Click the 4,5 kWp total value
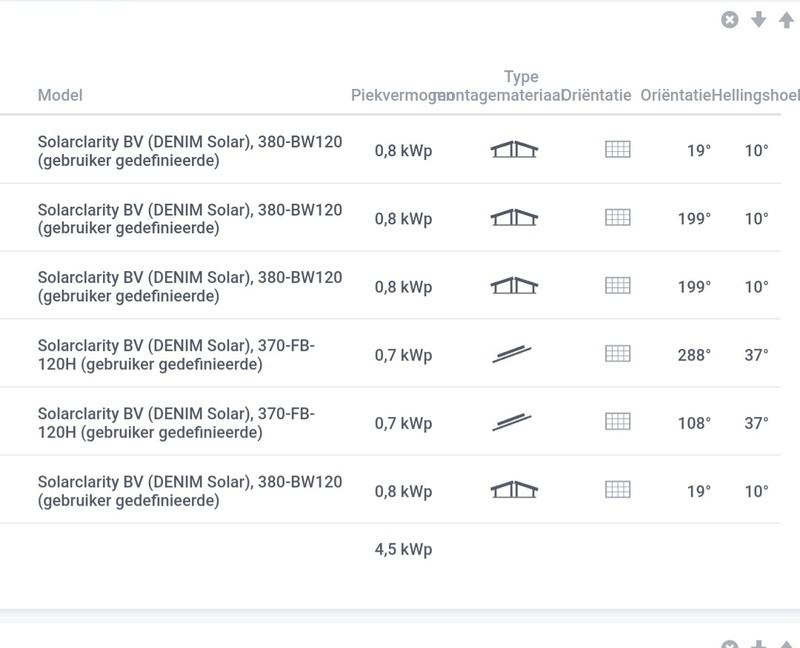The image size is (800, 648). [403, 549]
